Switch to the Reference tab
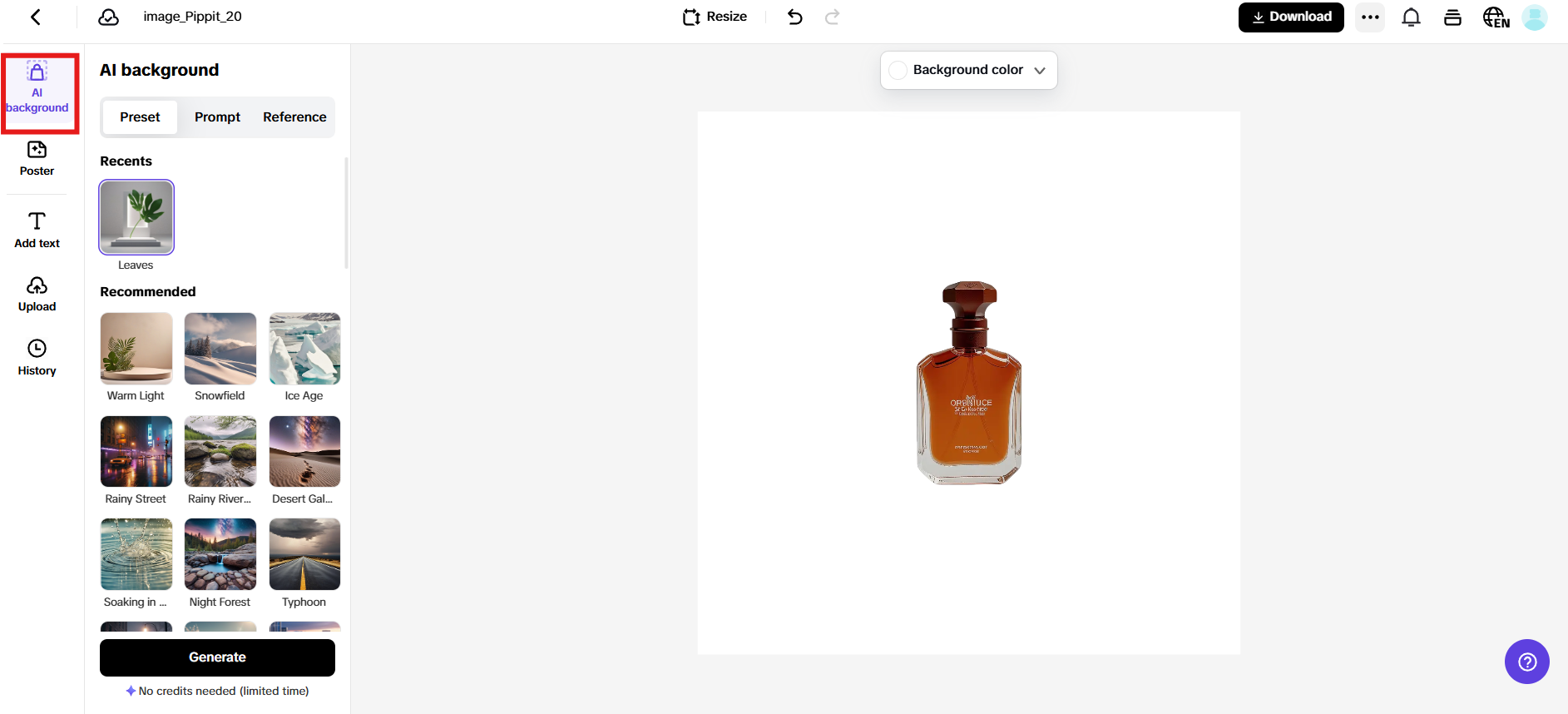Viewport: 1568px width, 714px height. (x=294, y=117)
